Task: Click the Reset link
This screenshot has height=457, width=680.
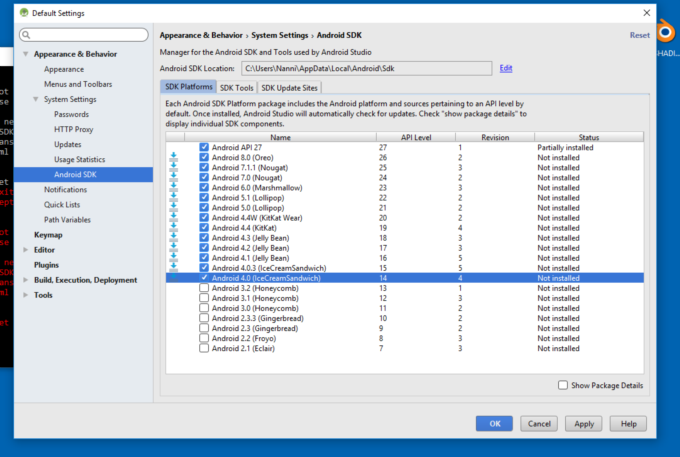Action: pos(640,35)
